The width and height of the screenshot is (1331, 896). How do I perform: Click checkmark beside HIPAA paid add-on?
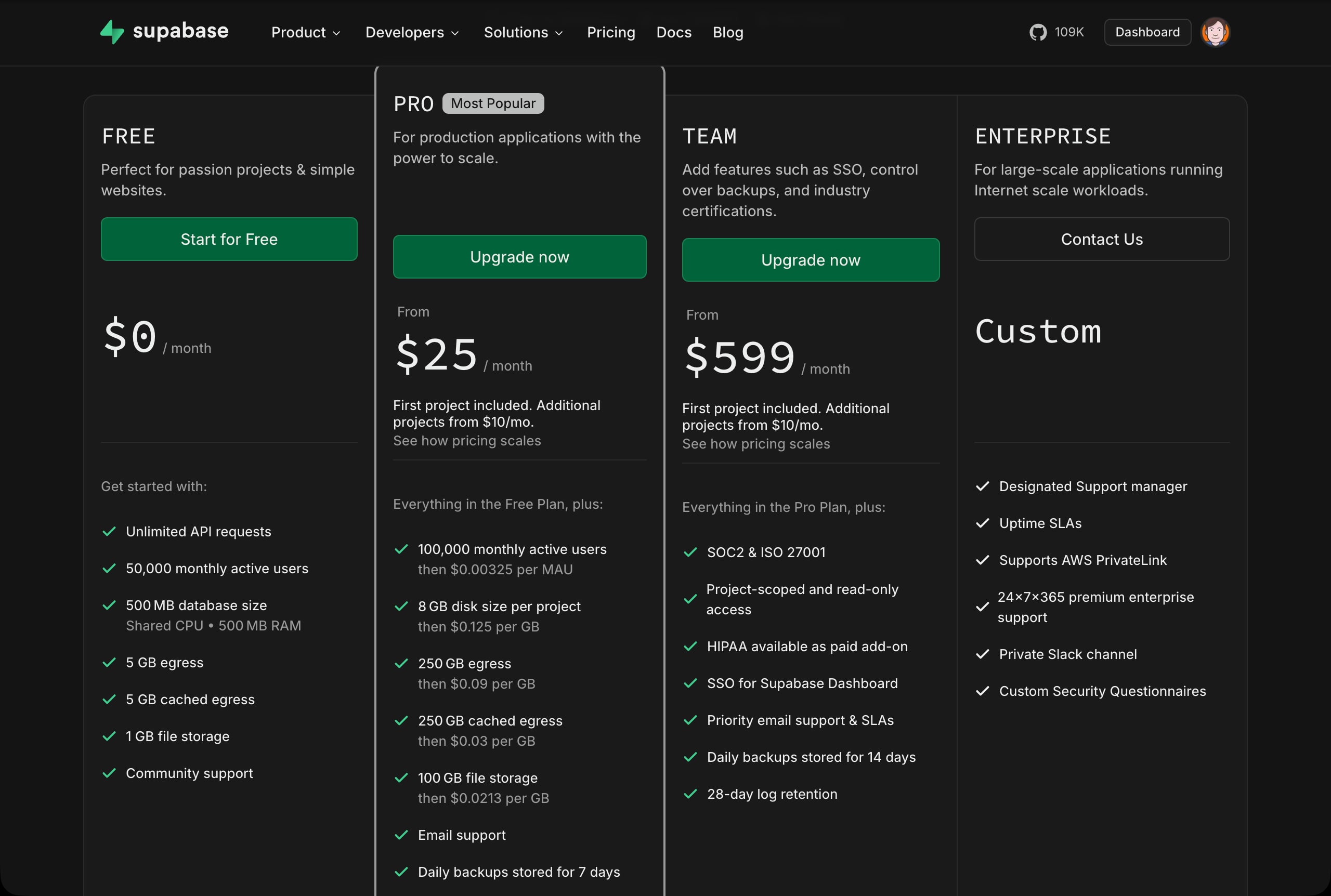[690, 647]
